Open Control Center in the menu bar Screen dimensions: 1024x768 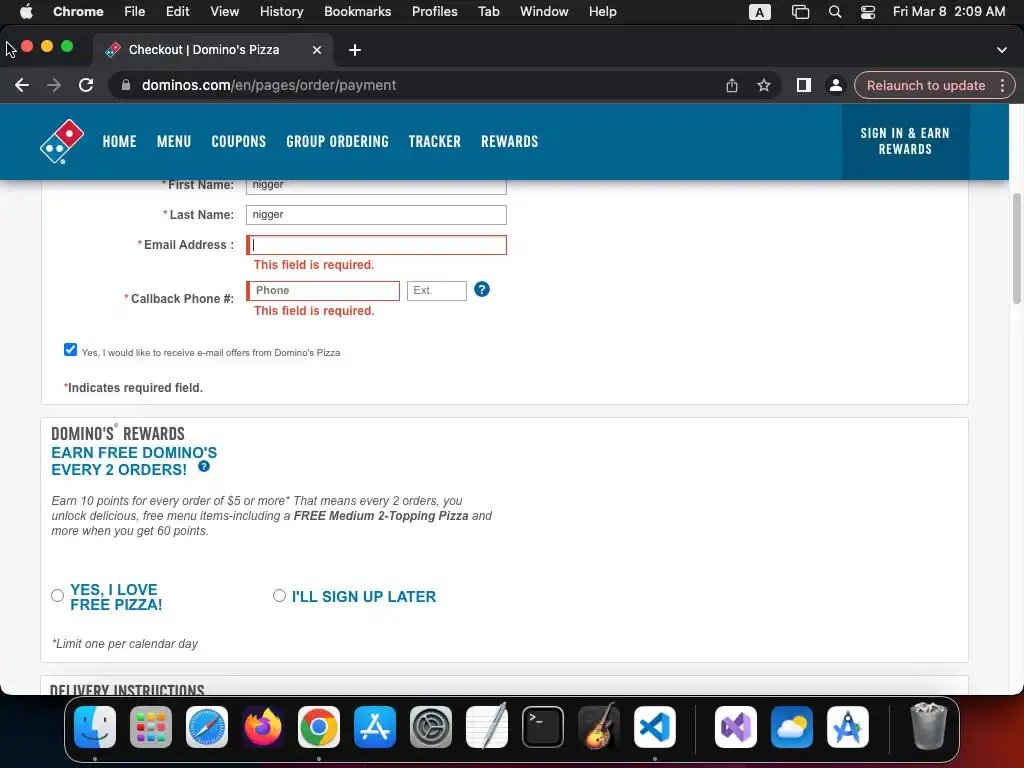(868, 12)
